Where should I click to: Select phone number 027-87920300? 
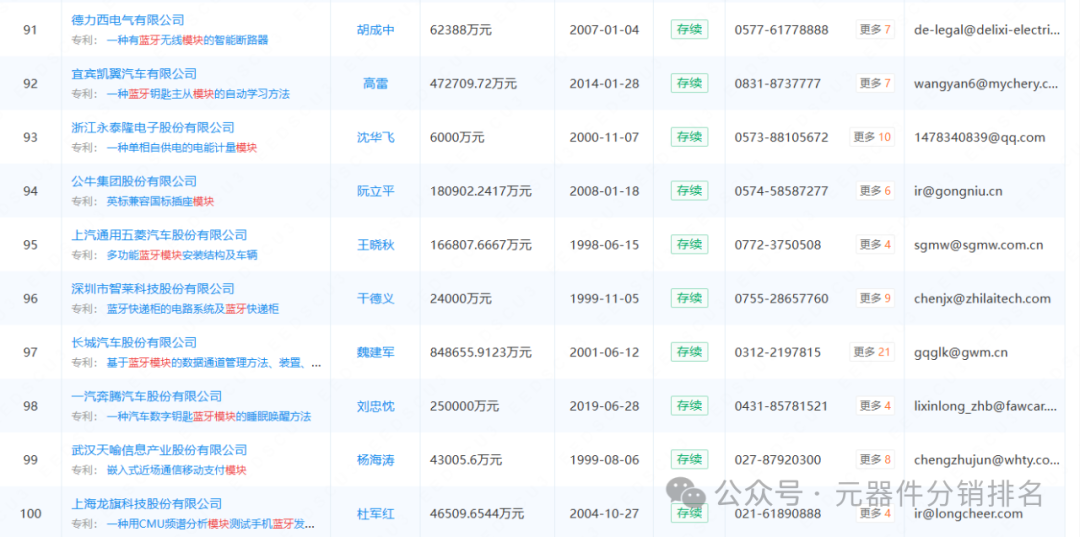778,460
